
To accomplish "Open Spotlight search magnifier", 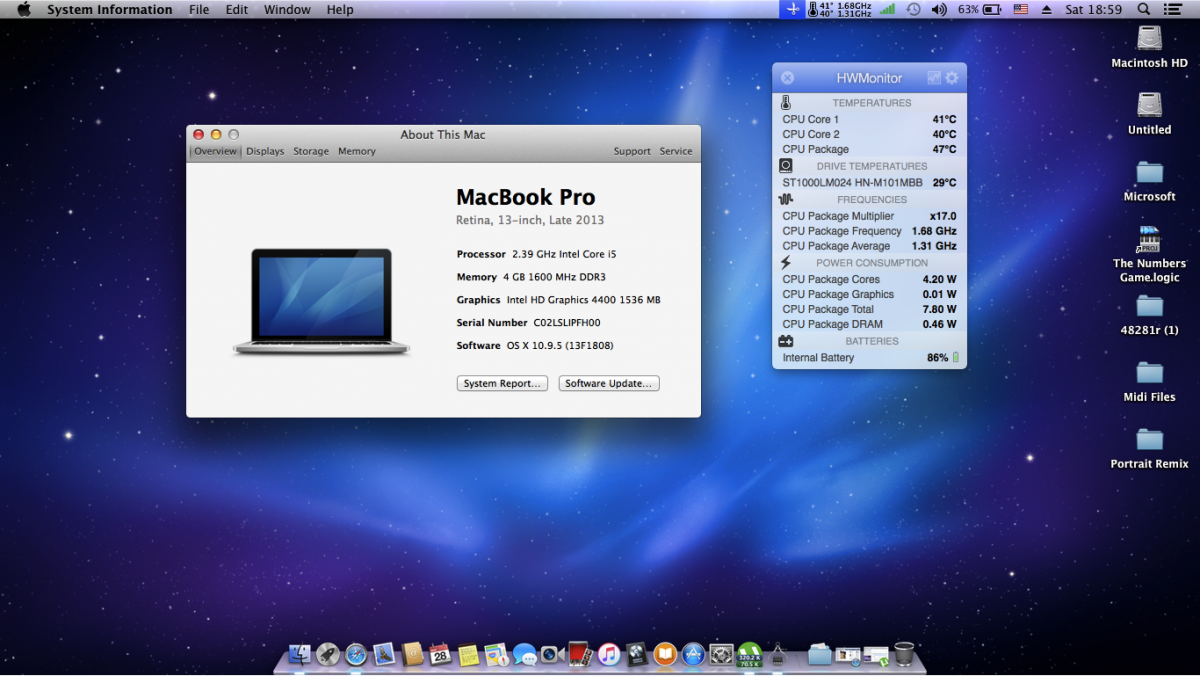I will tap(1144, 9).
